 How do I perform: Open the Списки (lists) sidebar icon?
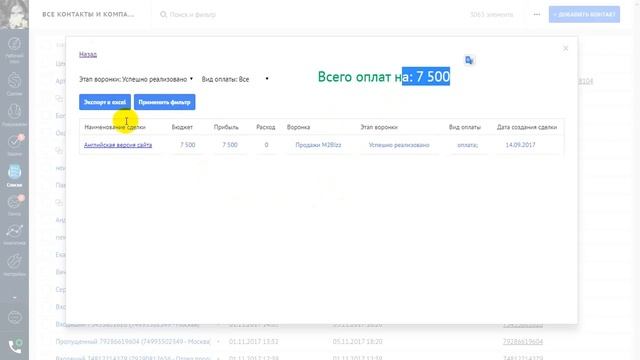tap(14, 176)
